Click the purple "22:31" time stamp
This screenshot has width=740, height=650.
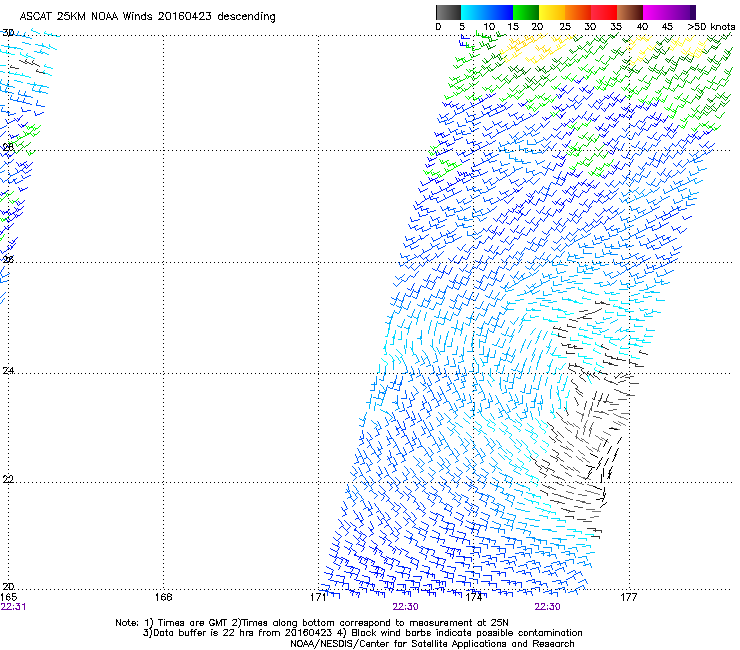(13, 607)
